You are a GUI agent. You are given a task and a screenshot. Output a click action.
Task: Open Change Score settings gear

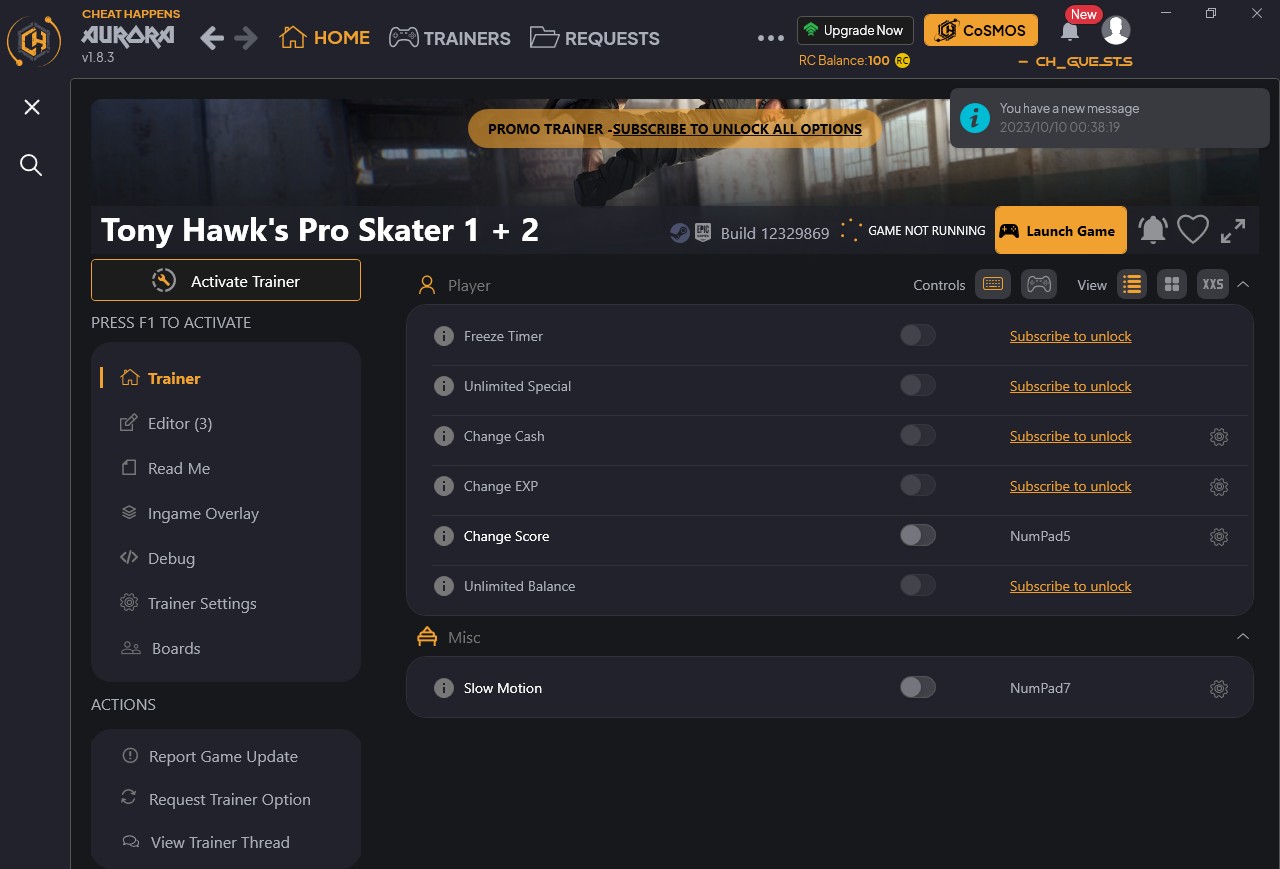pos(1218,537)
